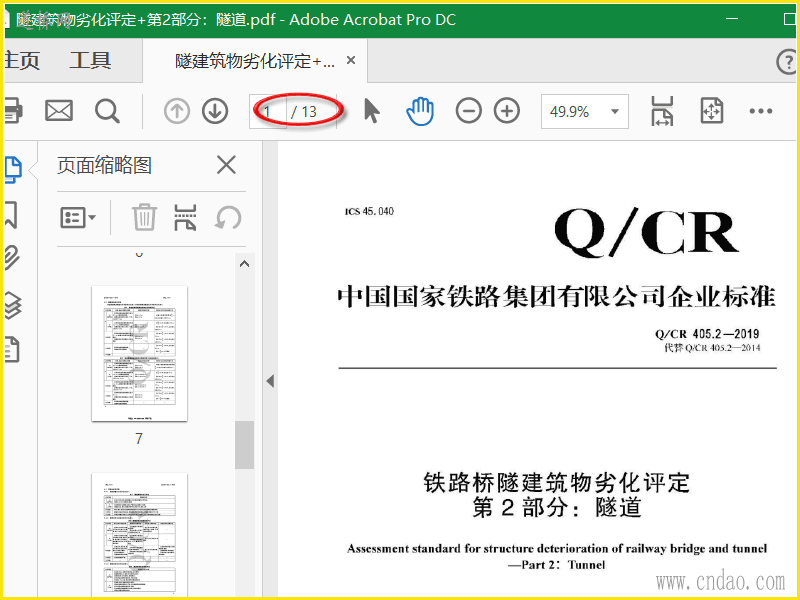Select page 7 thumbnail
The height and width of the screenshot is (600, 800).
[x=139, y=354]
